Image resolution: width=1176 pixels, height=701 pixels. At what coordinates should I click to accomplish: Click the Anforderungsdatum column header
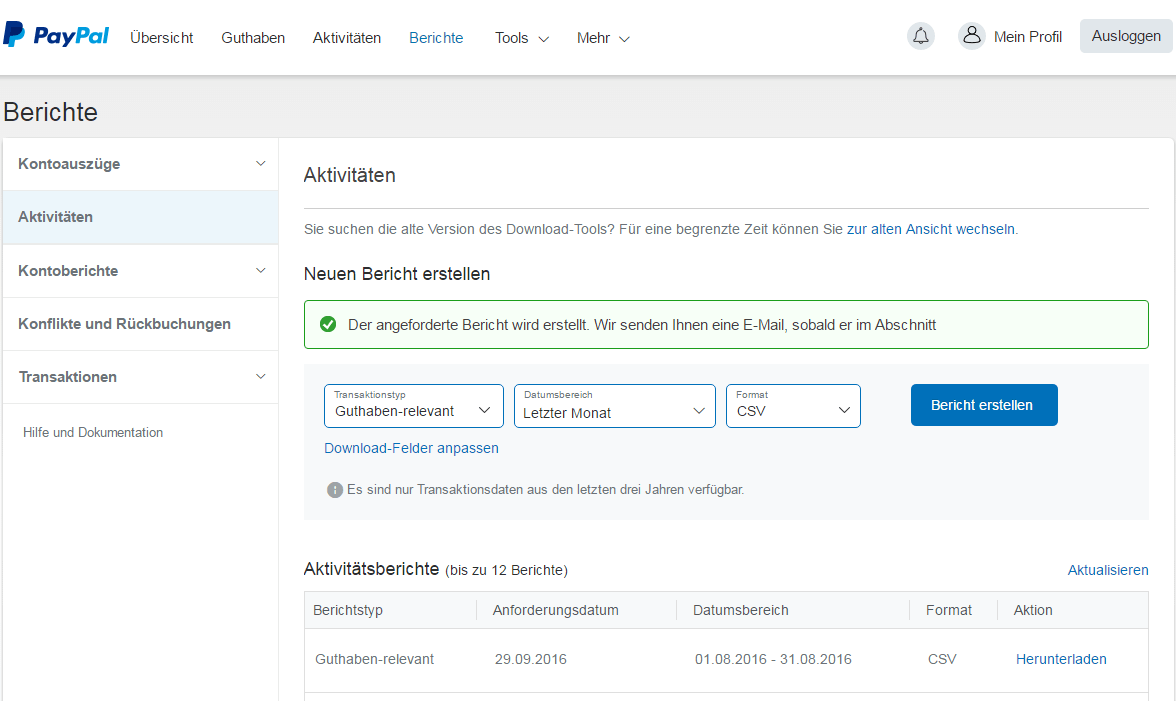pos(556,610)
